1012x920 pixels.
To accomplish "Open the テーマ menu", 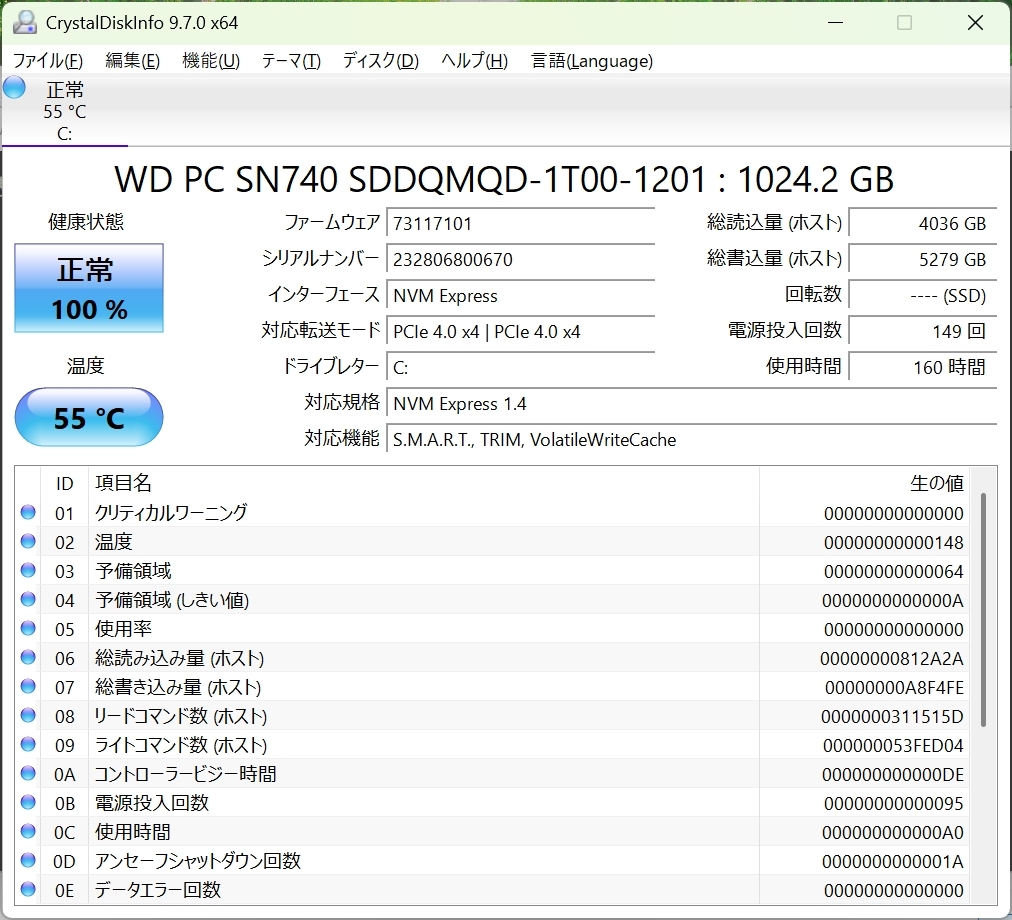I will (x=290, y=61).
